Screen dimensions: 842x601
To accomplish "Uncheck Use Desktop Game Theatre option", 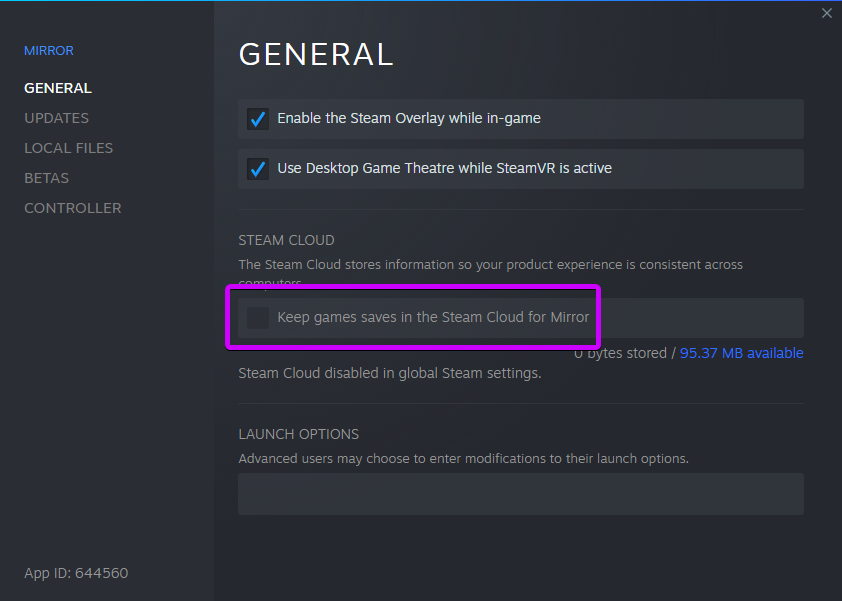I will 258,169.
